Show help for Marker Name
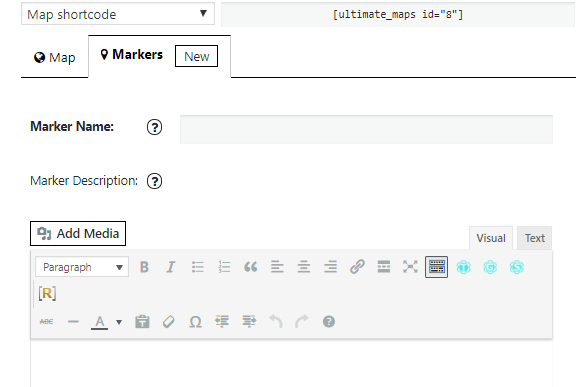Viewport: 576px width, 387px height. click(154, 127)
